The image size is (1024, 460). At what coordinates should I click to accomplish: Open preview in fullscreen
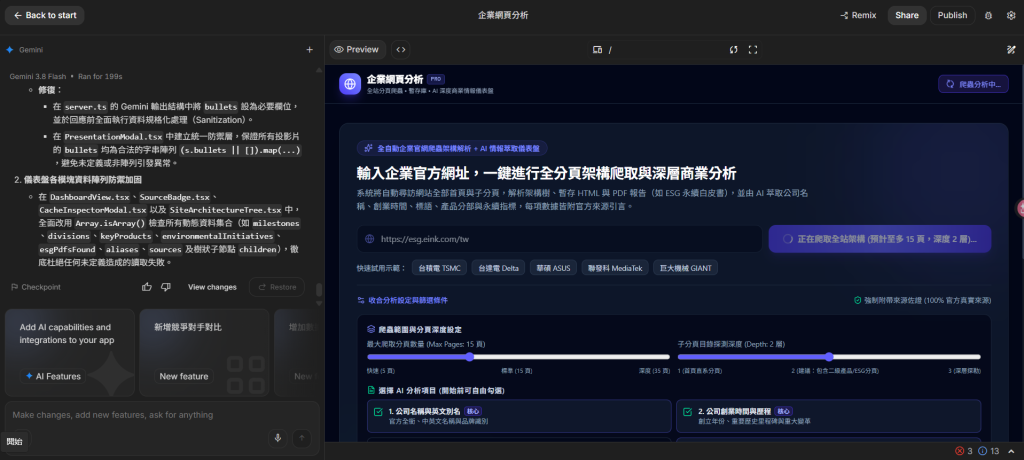pos(752,50)
